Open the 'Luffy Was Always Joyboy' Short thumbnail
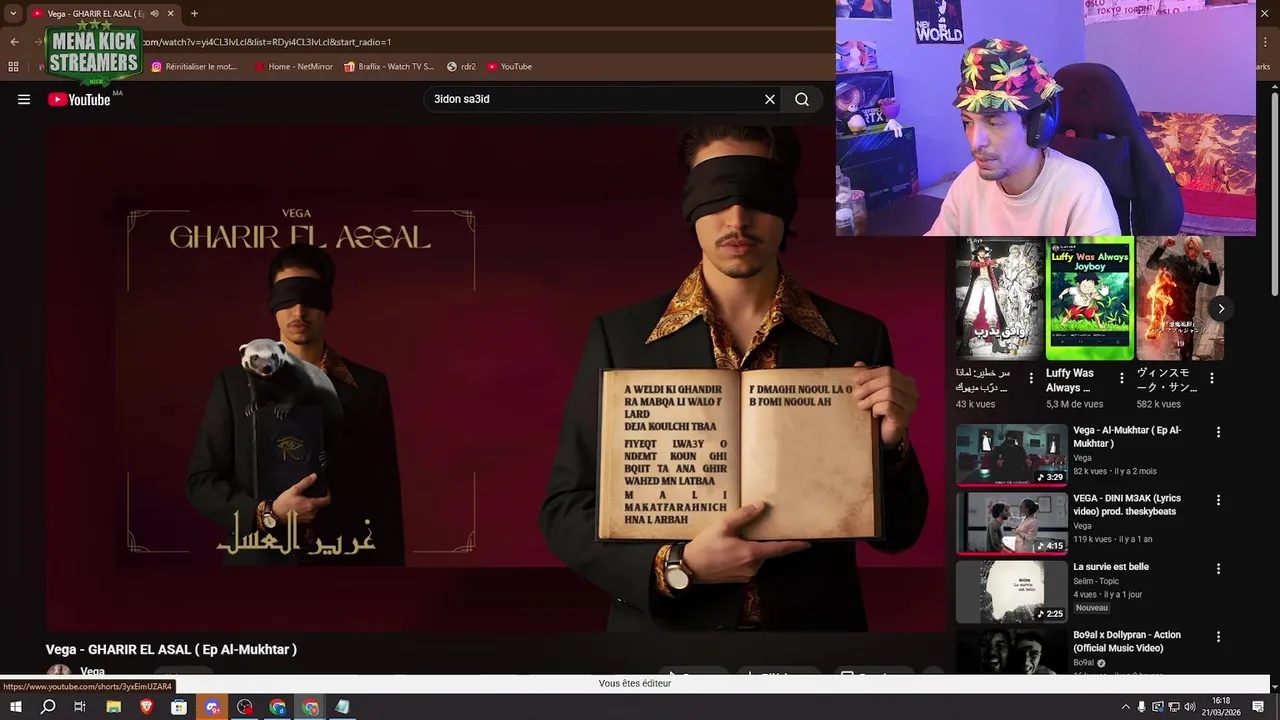Image resolution: width=1280 pixels, height=720 pixels. pyautogui.click(x=1090, y=298)
